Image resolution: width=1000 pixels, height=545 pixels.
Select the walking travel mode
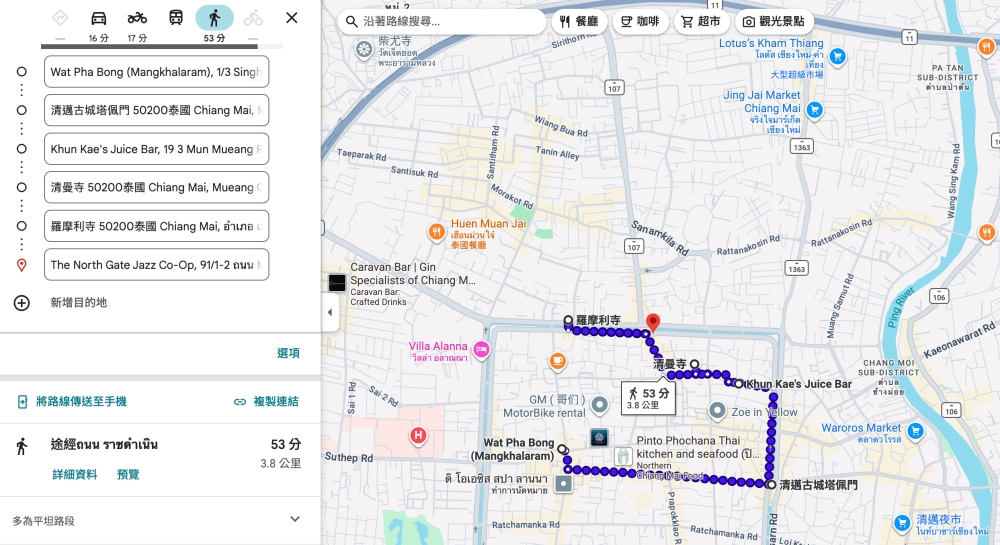click(x=214, y=18)
